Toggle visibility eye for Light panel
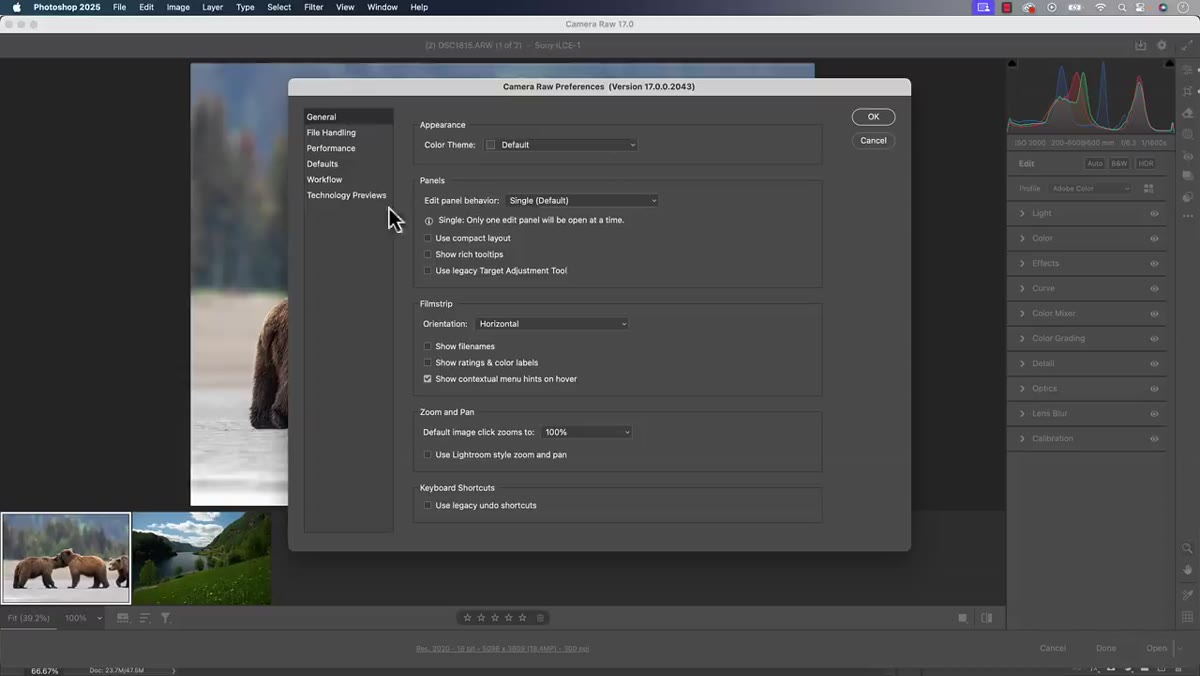The height and width of the screenshot is (676, 1200). [x=1154, y=213]
